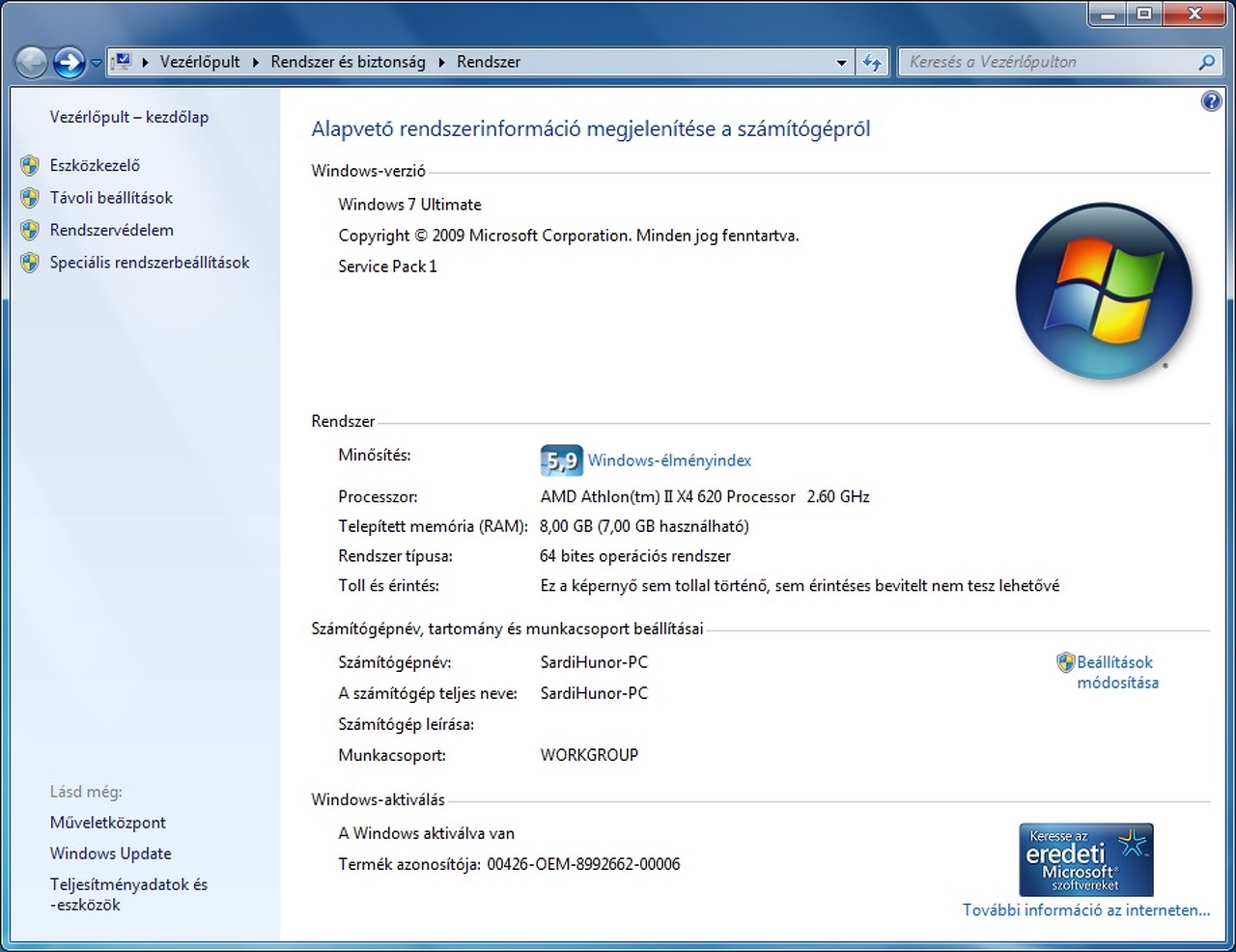This screenshot has height=952, width=1236.
Task: Open the recent pages dropdown arrow
Action: [96, 63]
